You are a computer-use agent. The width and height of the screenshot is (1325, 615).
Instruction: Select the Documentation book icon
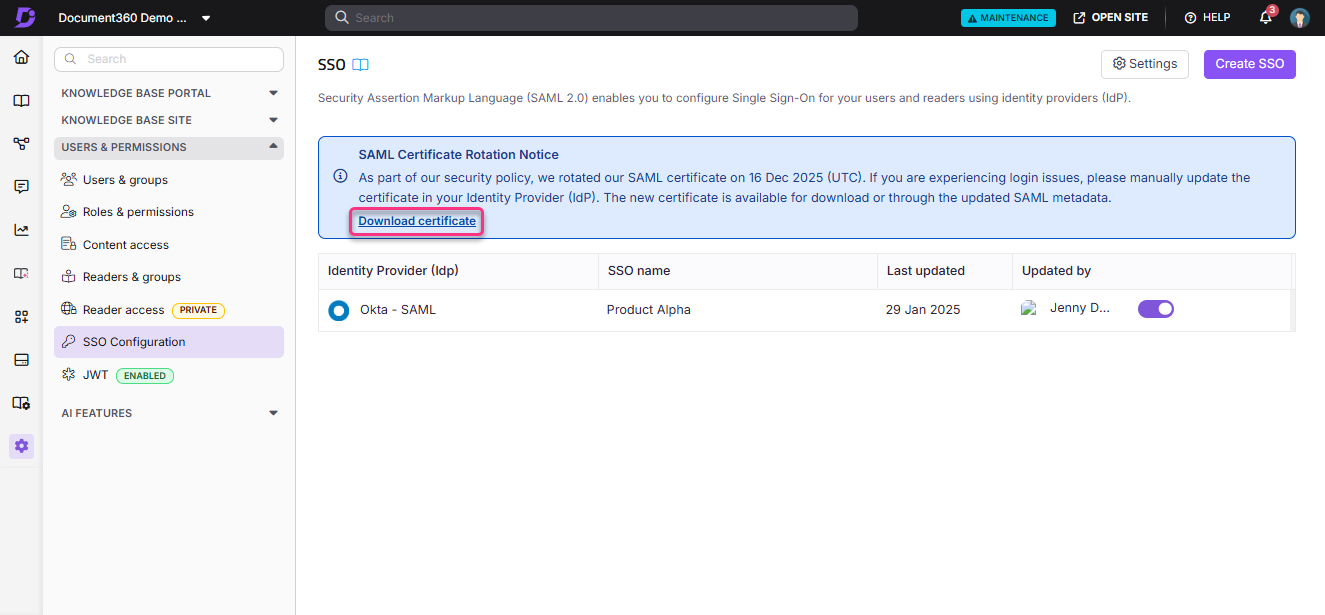[x=21, y=100]
